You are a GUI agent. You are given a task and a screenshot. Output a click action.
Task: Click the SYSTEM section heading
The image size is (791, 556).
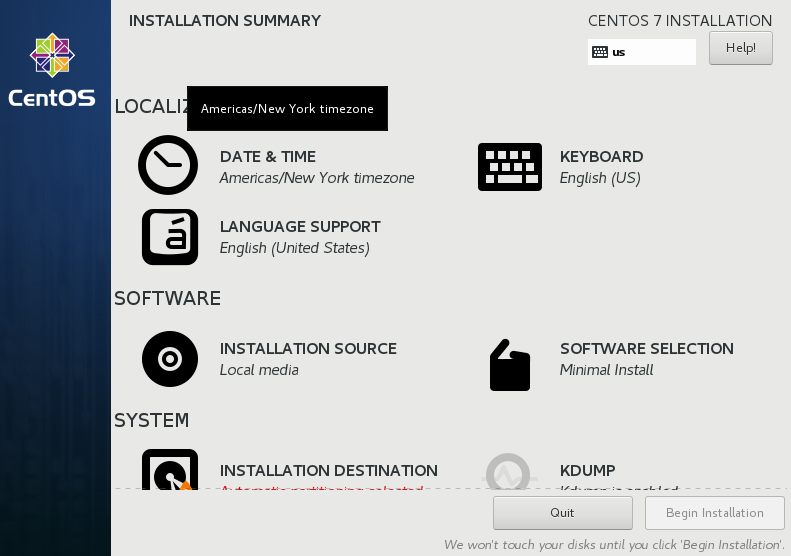[151, 420]
